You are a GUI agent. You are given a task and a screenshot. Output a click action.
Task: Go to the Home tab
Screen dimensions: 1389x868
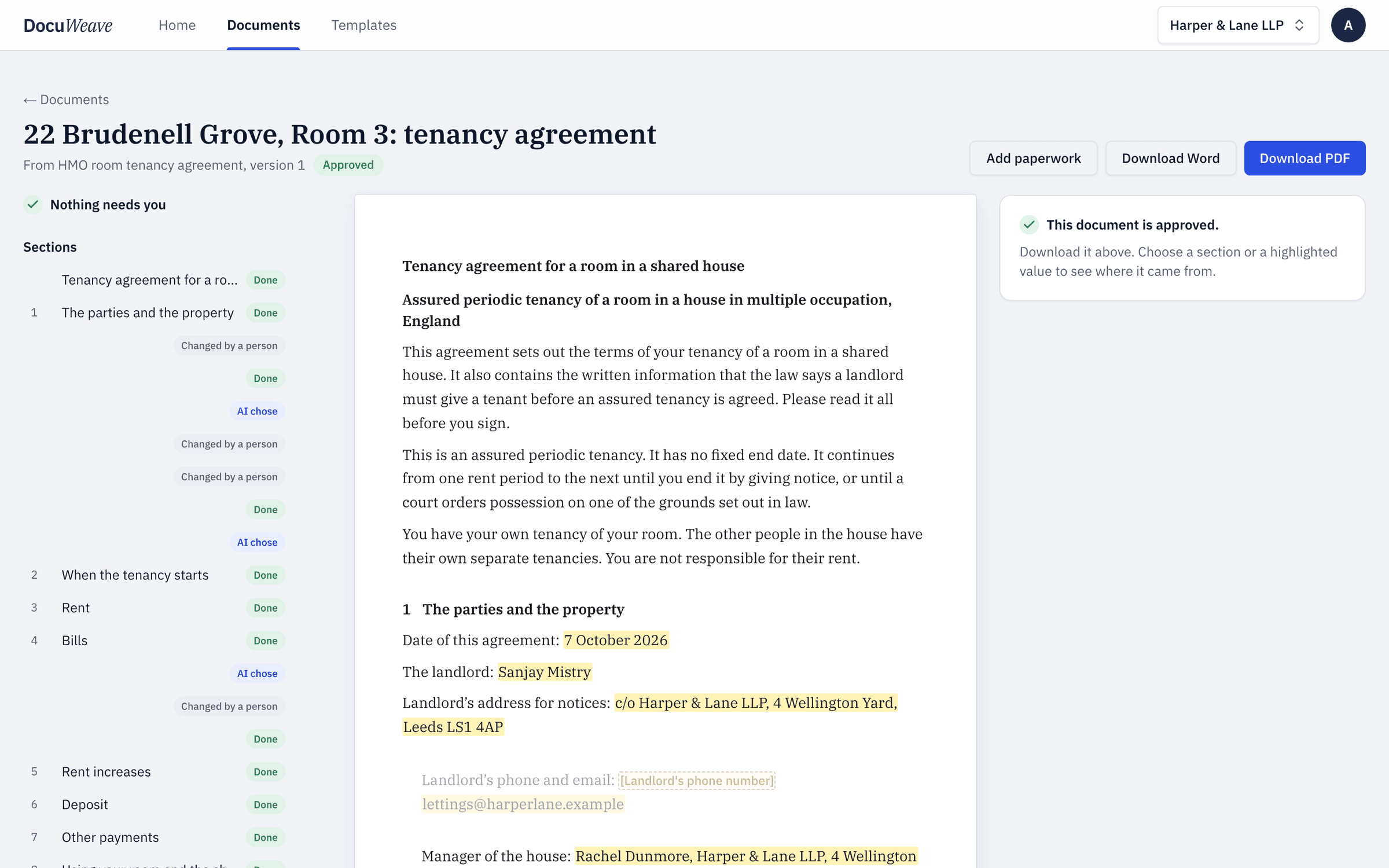click(x=177, y=25)
